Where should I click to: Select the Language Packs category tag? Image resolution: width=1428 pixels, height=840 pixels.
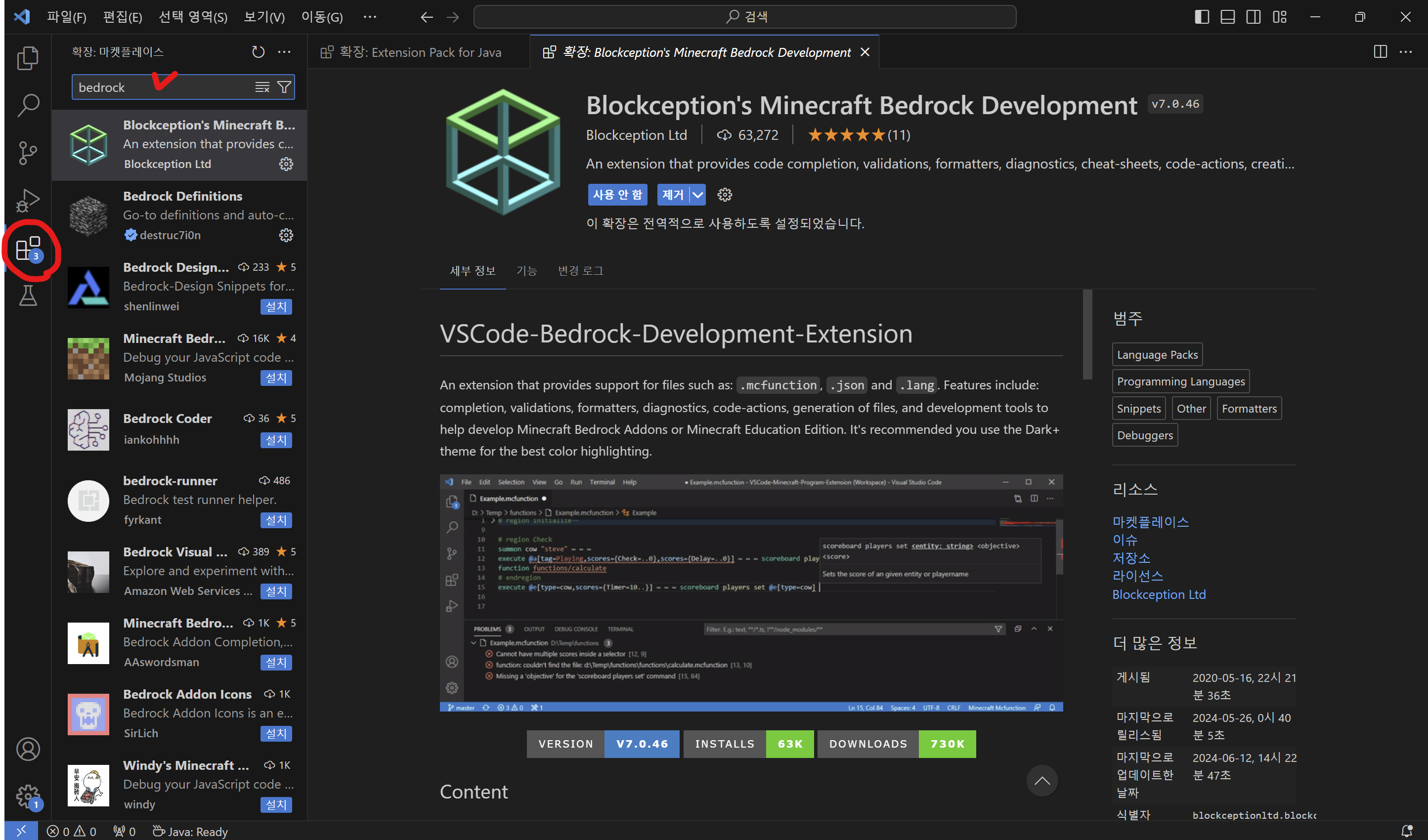coord(1157,355)
